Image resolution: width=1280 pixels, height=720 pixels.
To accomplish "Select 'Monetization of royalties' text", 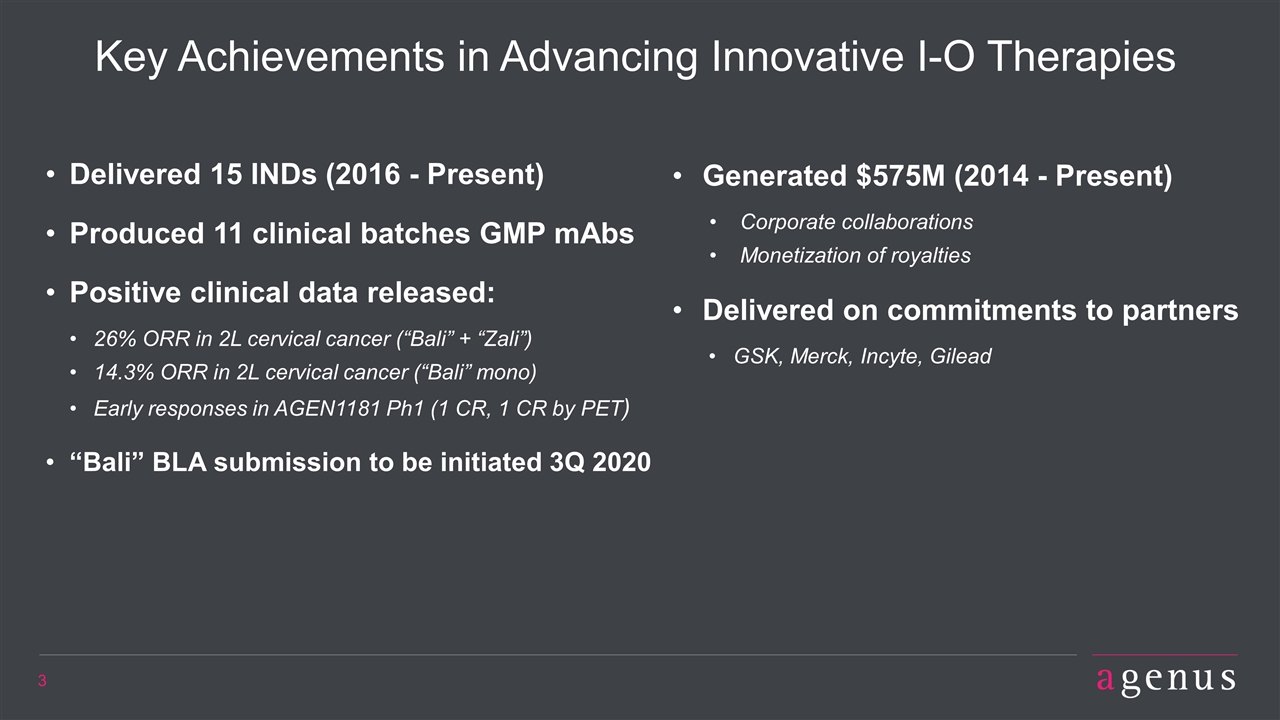I will 855,256.
